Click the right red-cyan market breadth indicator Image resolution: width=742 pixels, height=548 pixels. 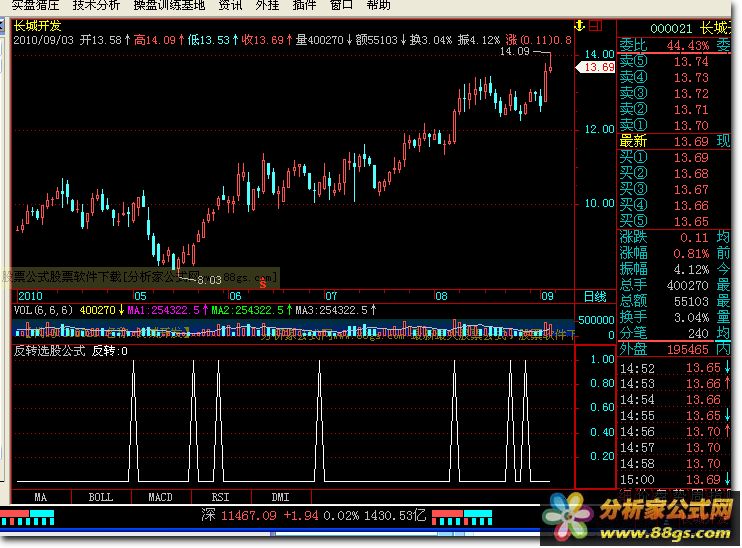(462, 517)
